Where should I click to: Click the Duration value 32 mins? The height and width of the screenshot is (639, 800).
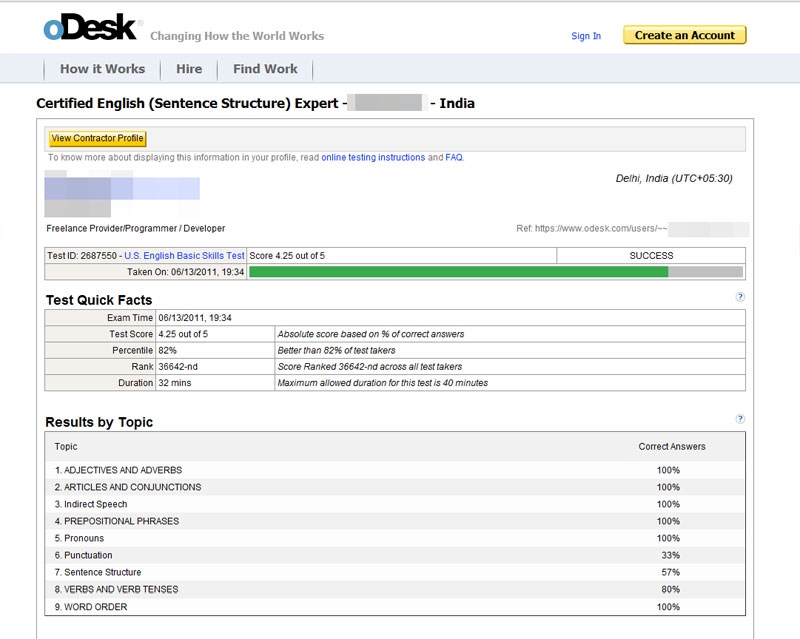174,383
